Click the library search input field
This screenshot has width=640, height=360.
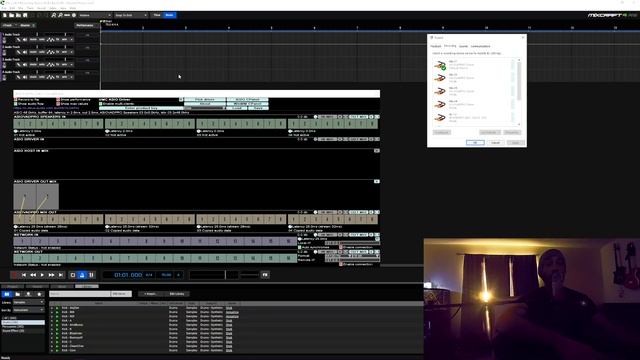pyautogui.click(x=80, y=294)
